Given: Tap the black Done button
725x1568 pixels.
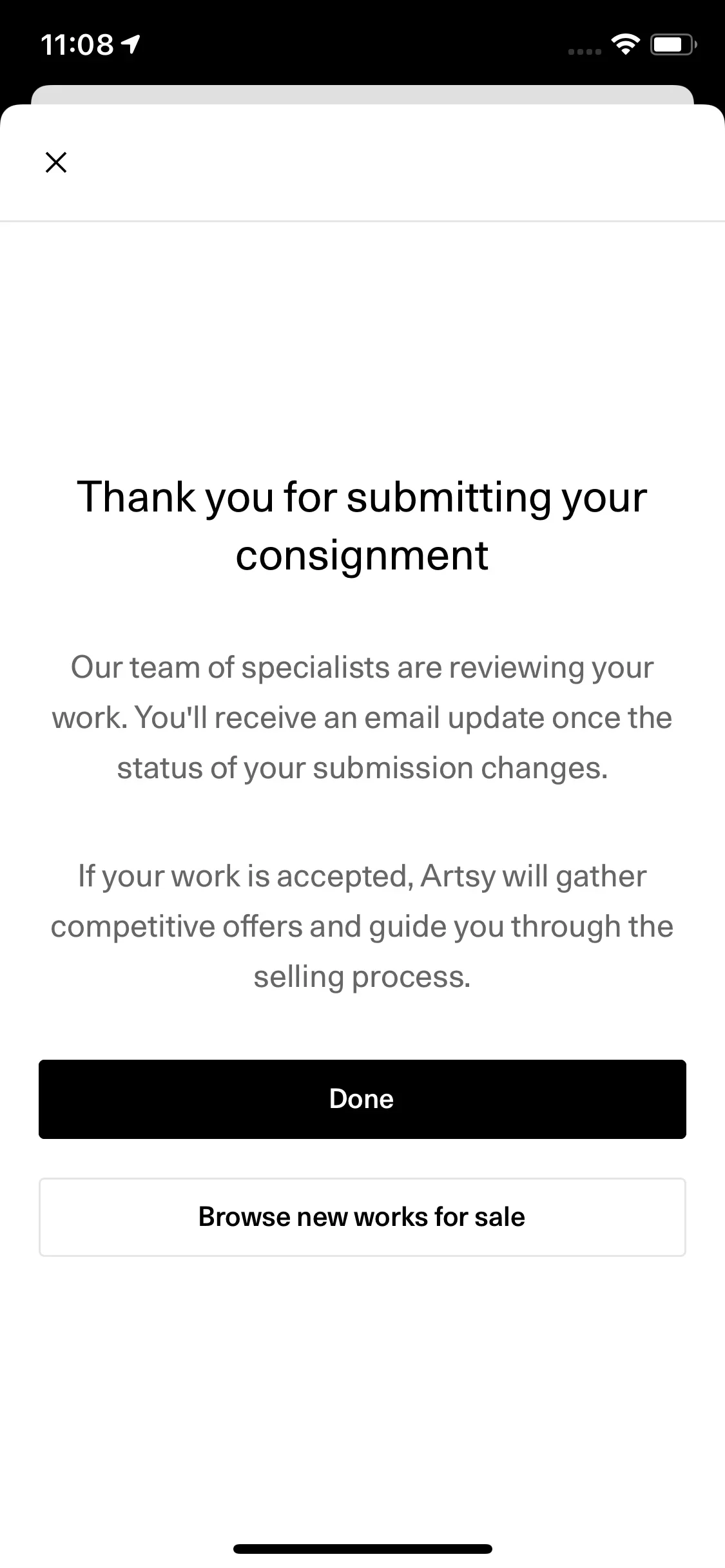Looking at the screenshot, I should (x=362, y=1099).
